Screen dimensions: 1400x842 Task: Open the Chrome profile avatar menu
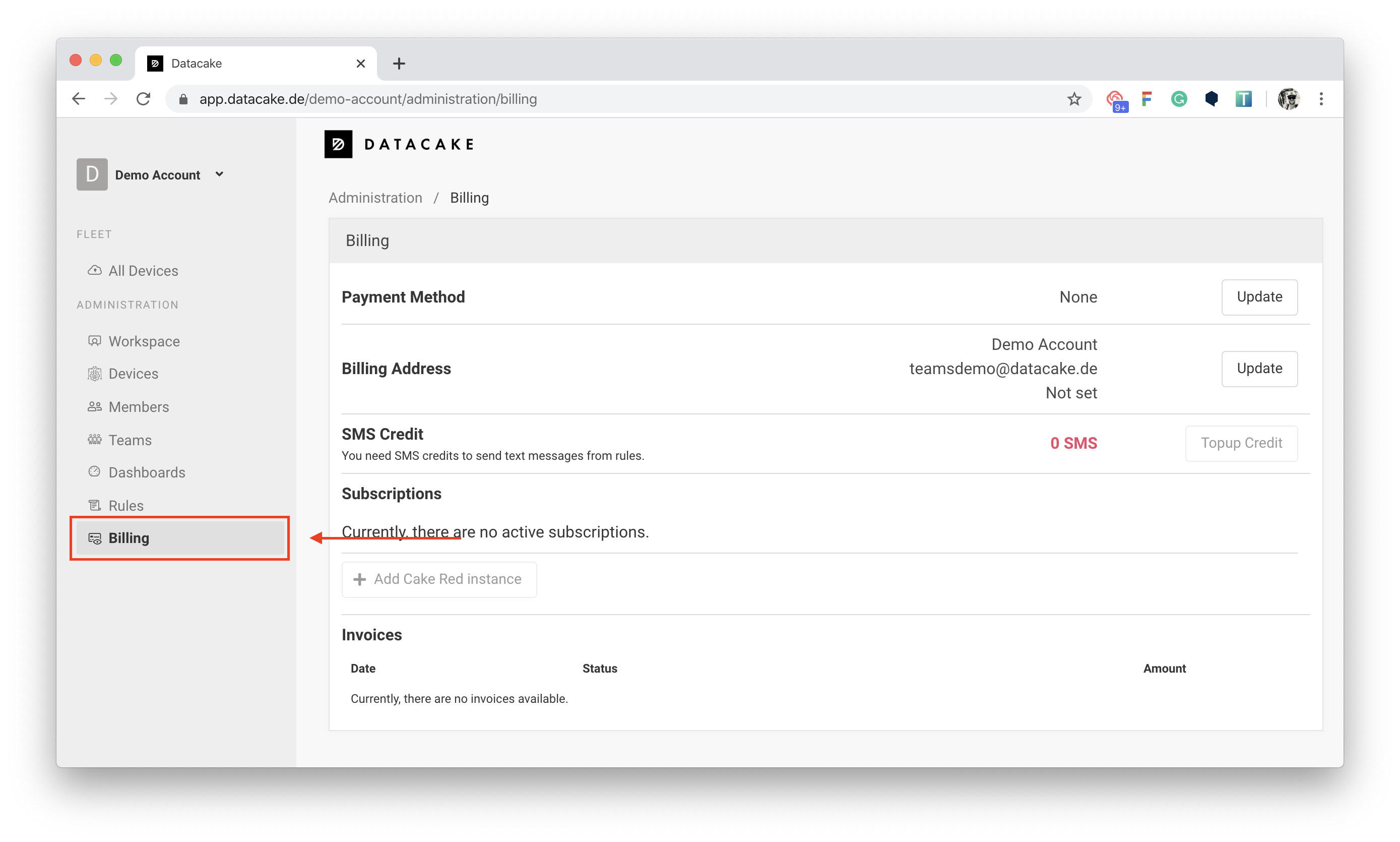[x=1289, y=99]
